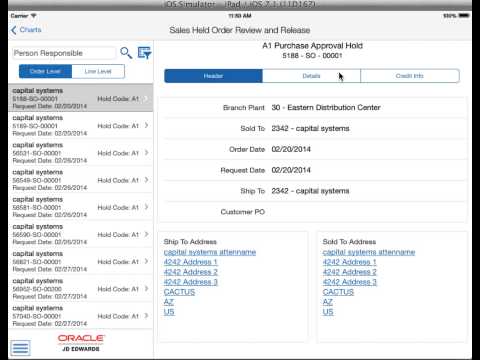Open chevron for order 56621-SO-00001
Viewport: 480px width, 360px height.
coord(147,261)
